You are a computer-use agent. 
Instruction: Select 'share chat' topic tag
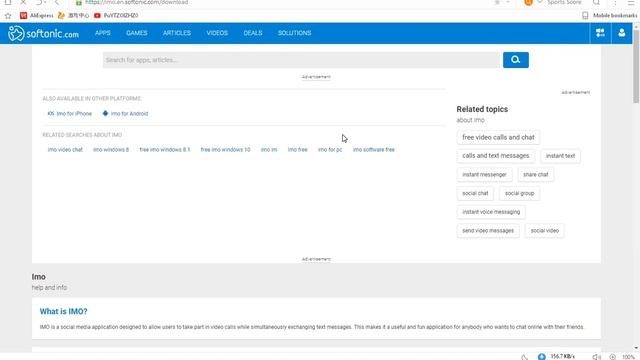coord(536,175)
